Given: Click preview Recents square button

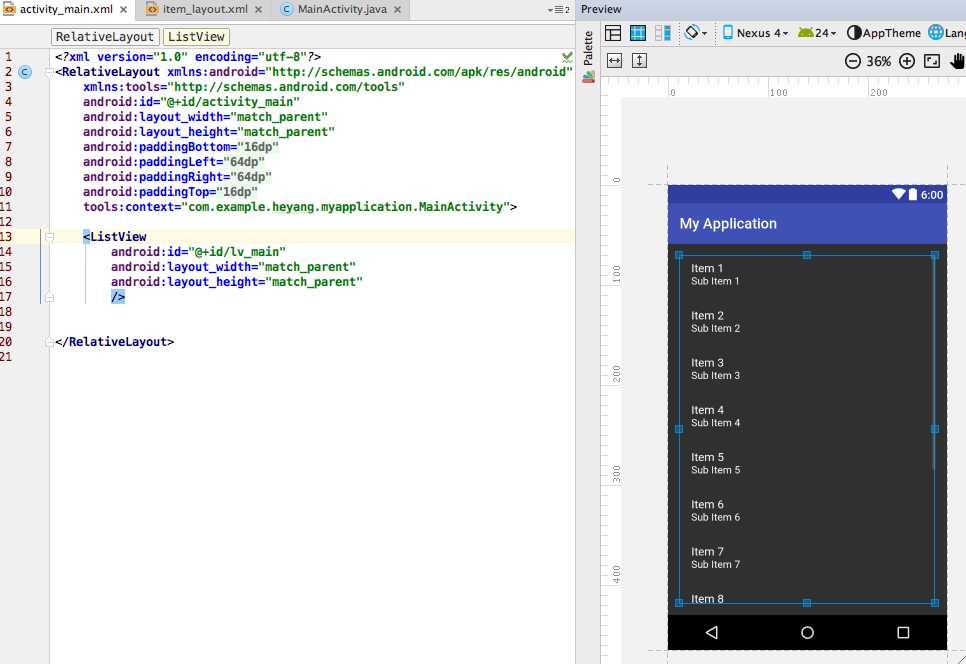Looking at the screenshot, I should (x=903, y=632).
